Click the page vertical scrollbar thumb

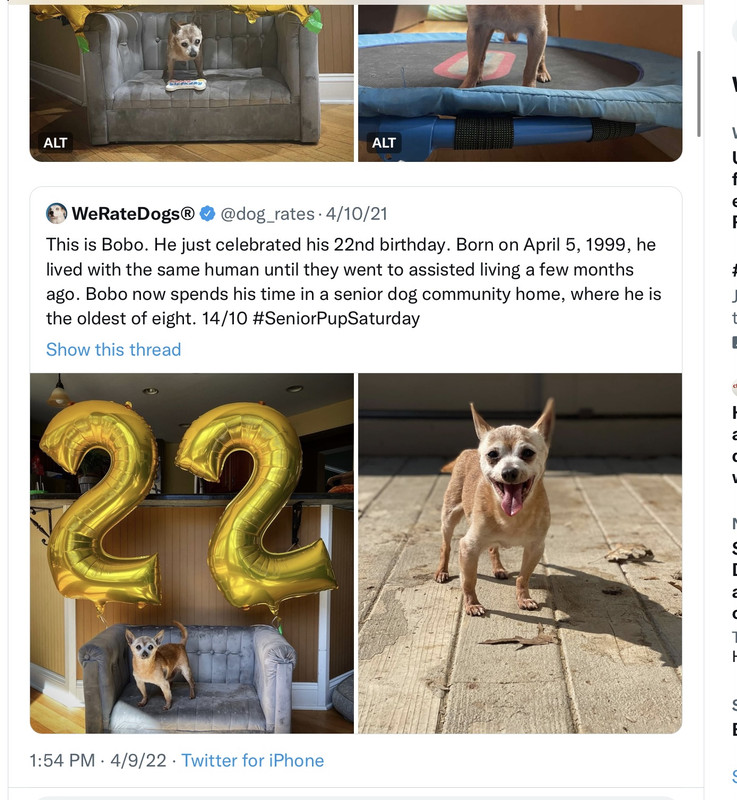pyautogui.click(x=699, y=94)
